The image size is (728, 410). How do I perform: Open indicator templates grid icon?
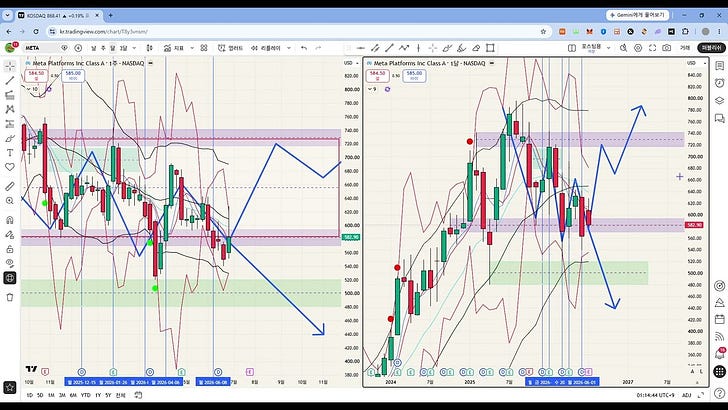coord(204,48)
